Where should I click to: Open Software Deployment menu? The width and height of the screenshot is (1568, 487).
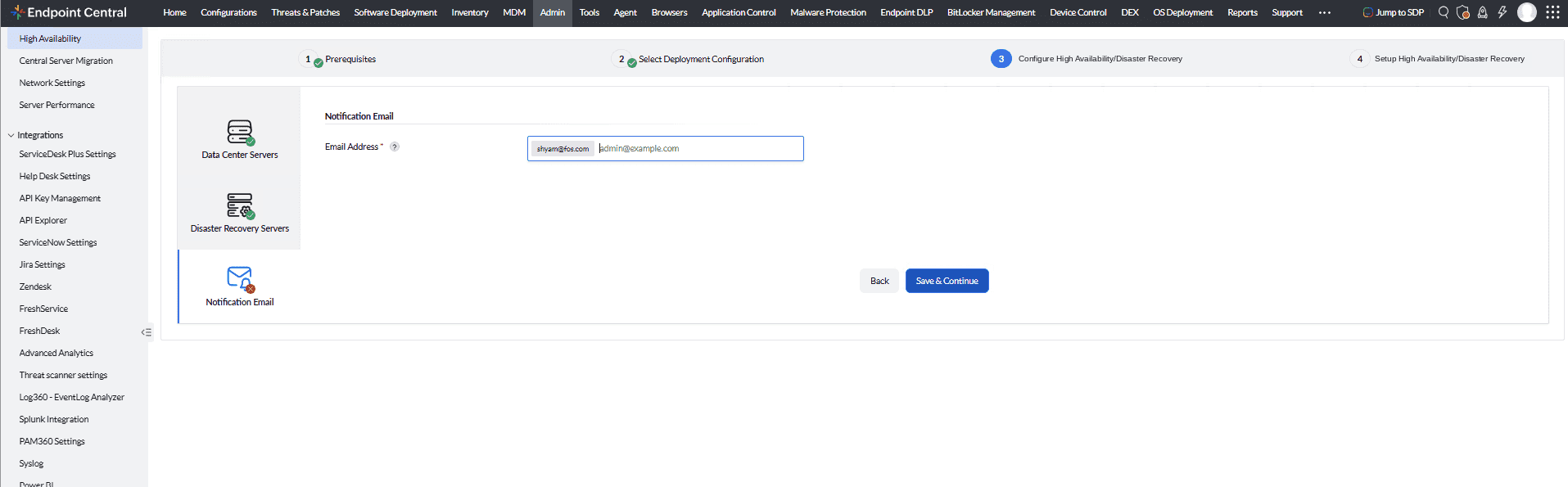(x=395, y=12)
